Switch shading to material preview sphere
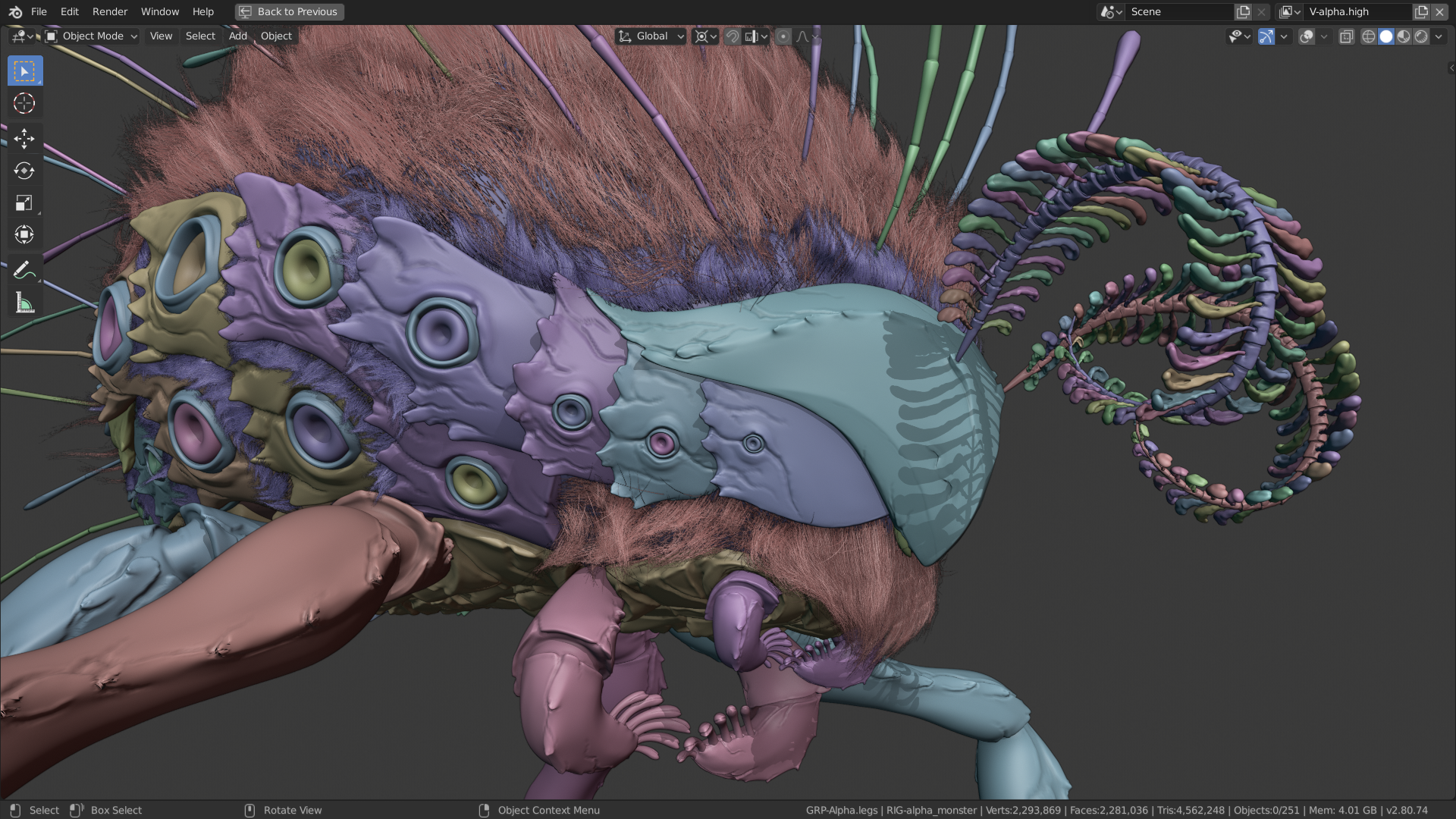 click(1404, 36)
